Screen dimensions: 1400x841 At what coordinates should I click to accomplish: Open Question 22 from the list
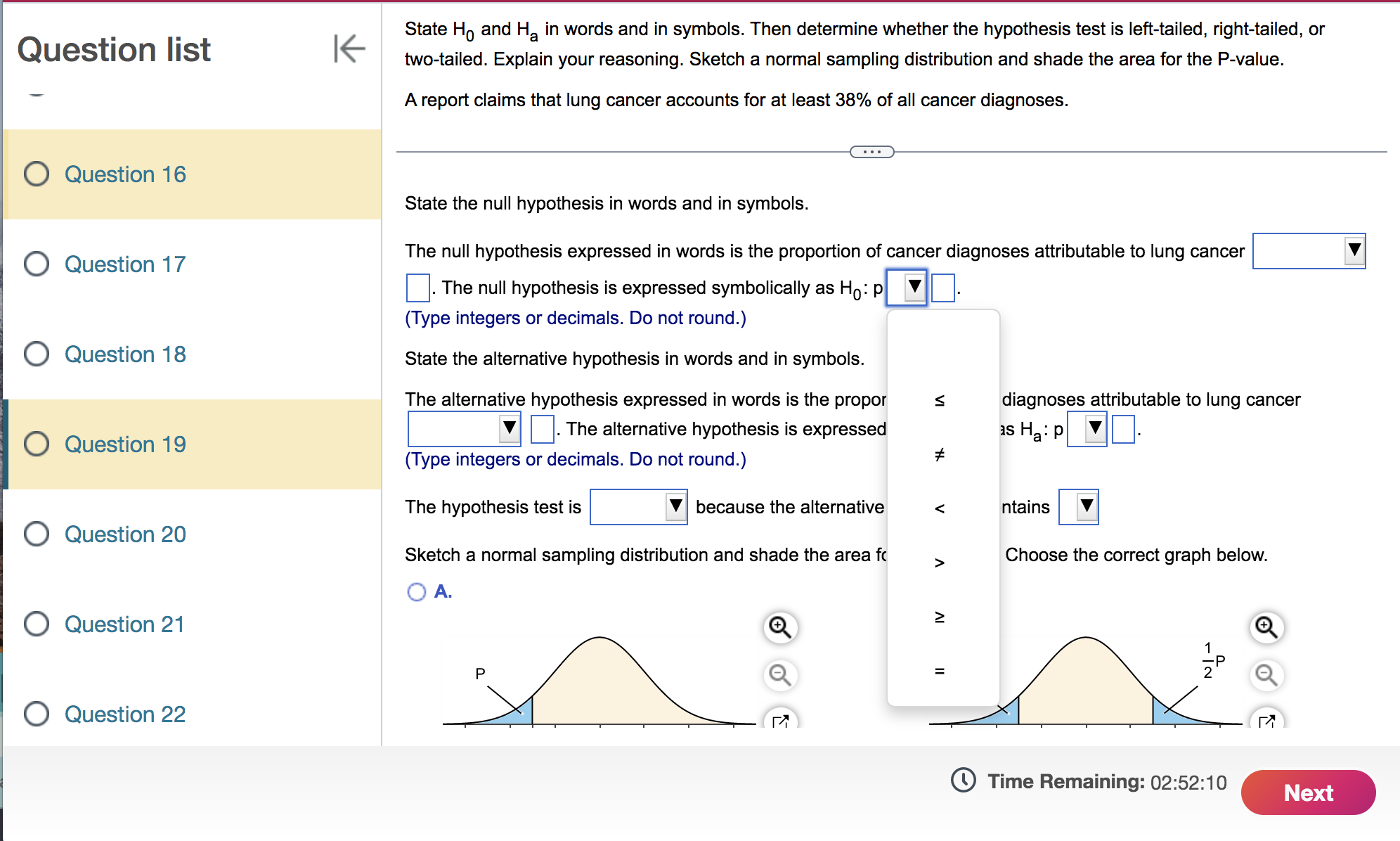124,714
